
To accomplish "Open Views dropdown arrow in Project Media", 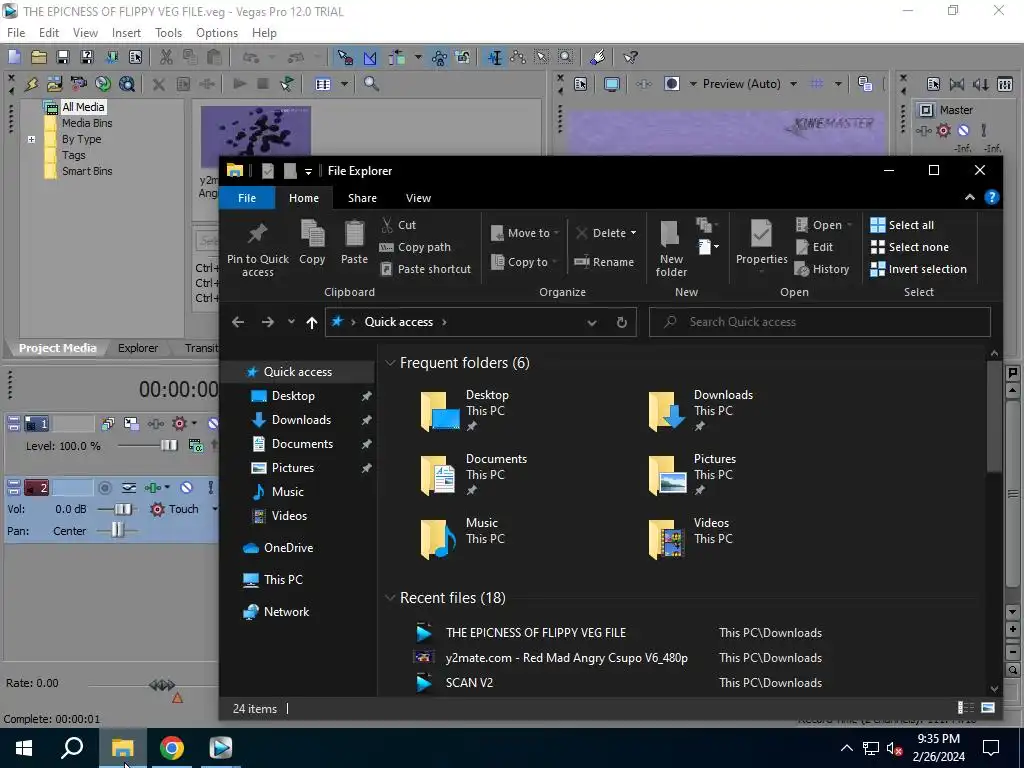I will (344, 84).
